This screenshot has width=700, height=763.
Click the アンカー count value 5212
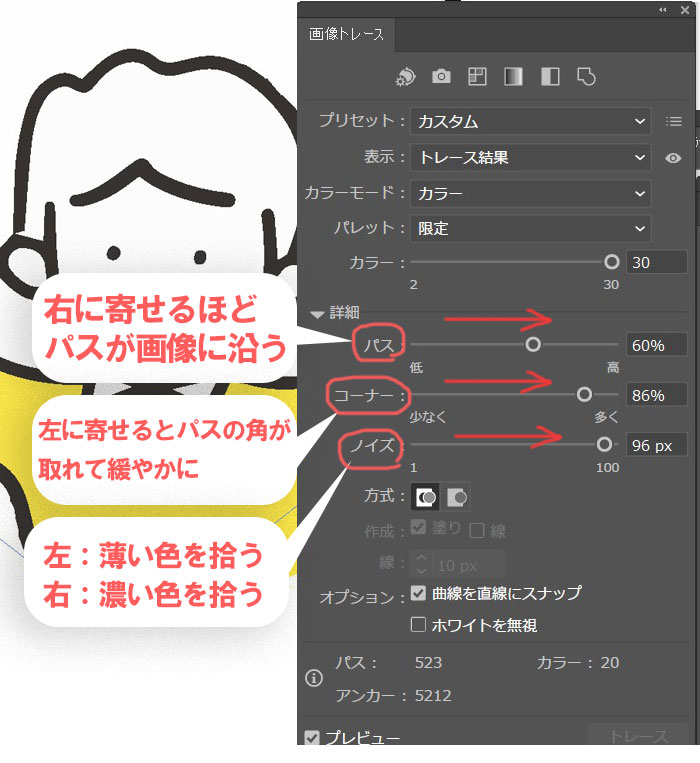(433, 695)
